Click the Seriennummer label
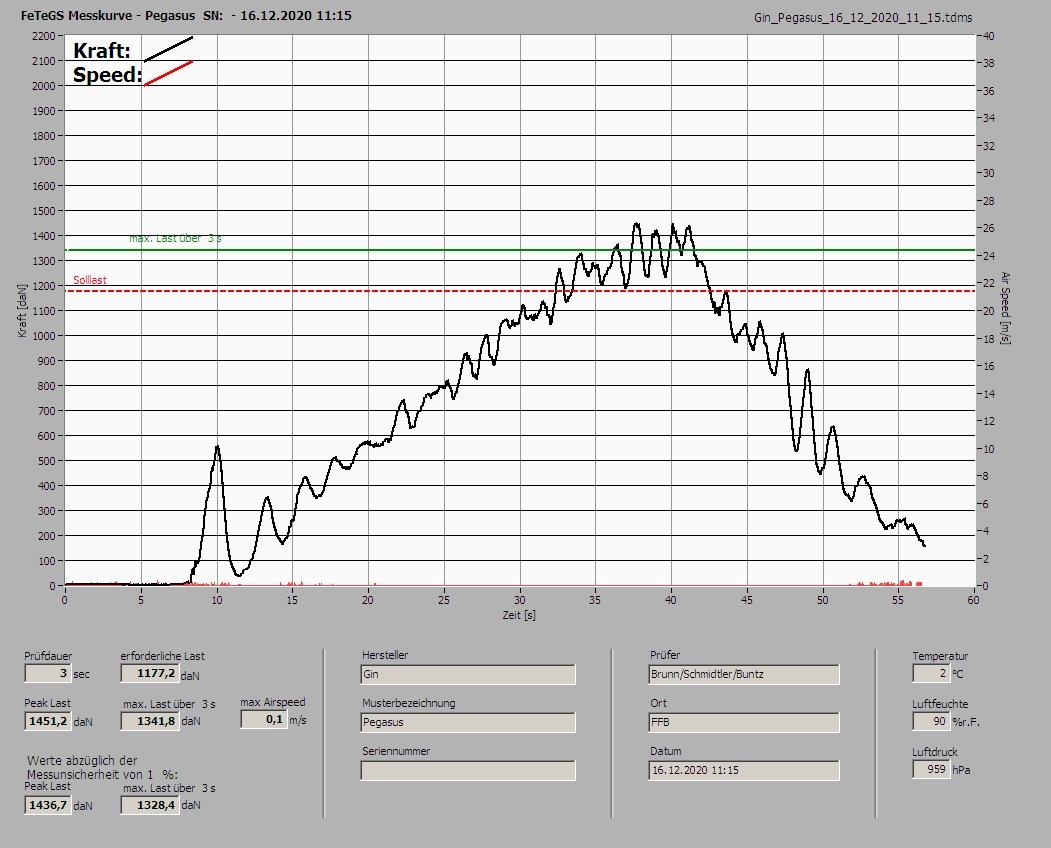 pyautogui.click(x=396, y=751)
